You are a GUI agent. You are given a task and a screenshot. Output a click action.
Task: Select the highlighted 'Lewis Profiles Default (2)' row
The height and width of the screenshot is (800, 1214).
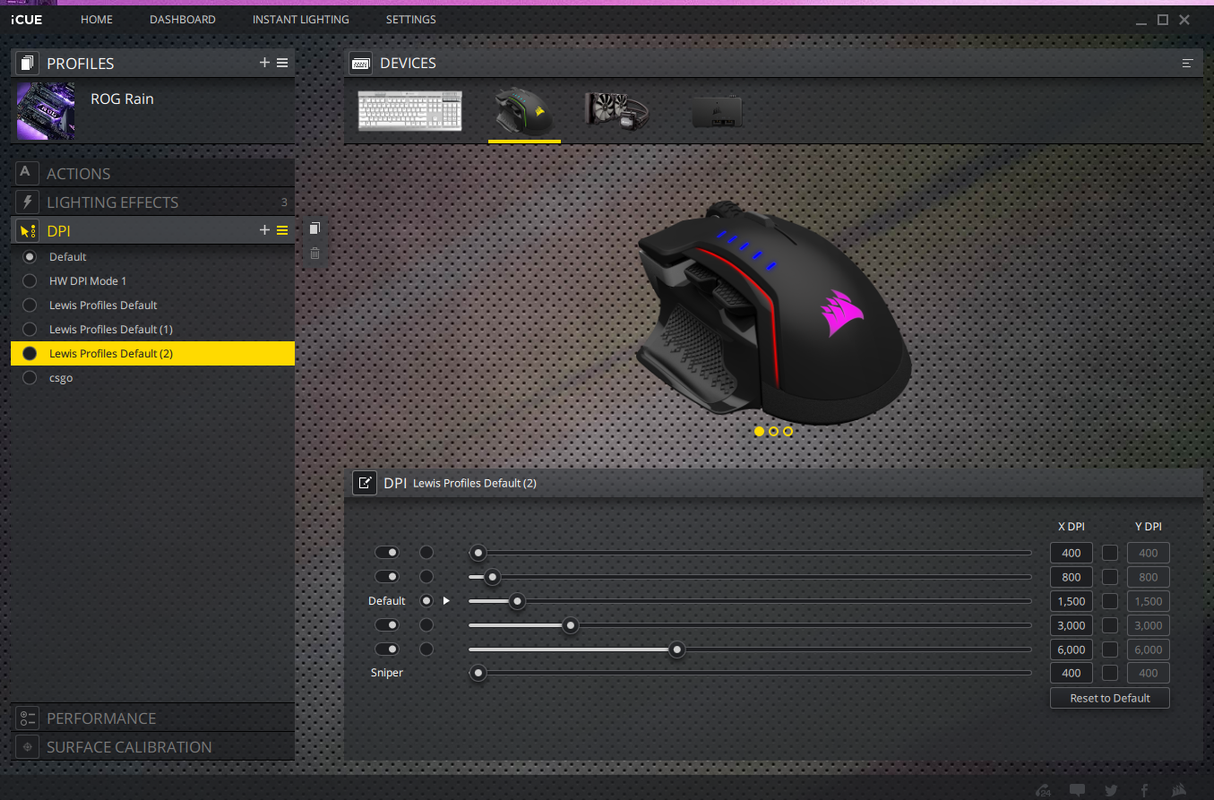click(x=153, y=353)
